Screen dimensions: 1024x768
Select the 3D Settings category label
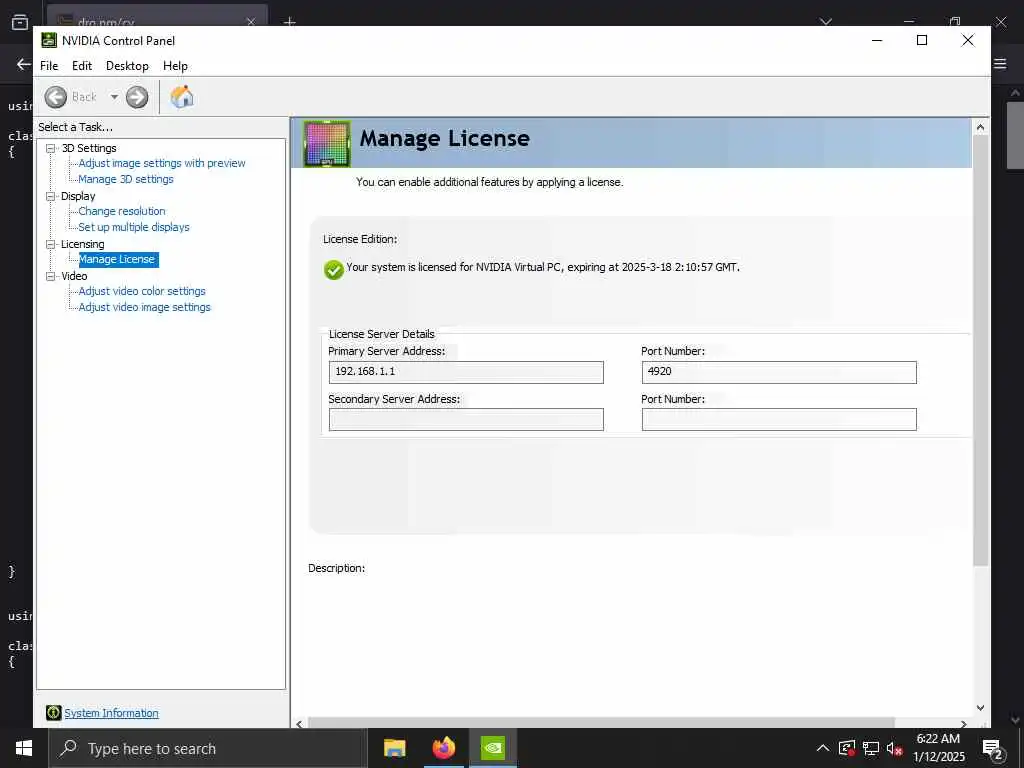[89, 148]
